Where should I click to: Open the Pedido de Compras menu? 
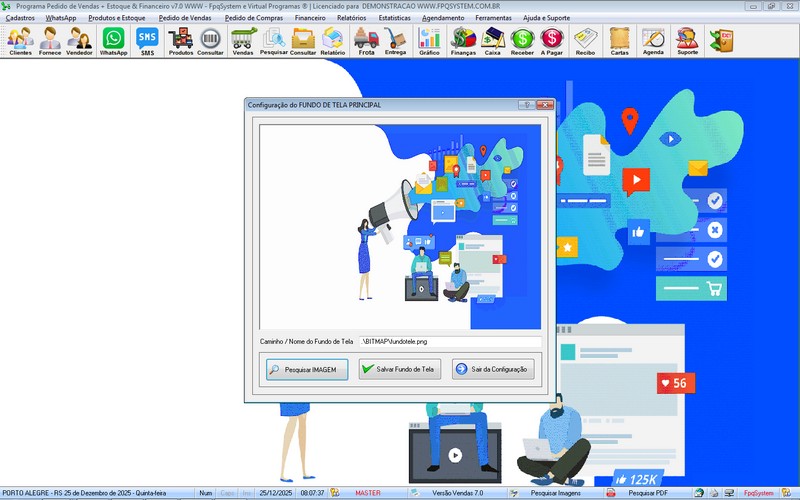coord(254,18)
